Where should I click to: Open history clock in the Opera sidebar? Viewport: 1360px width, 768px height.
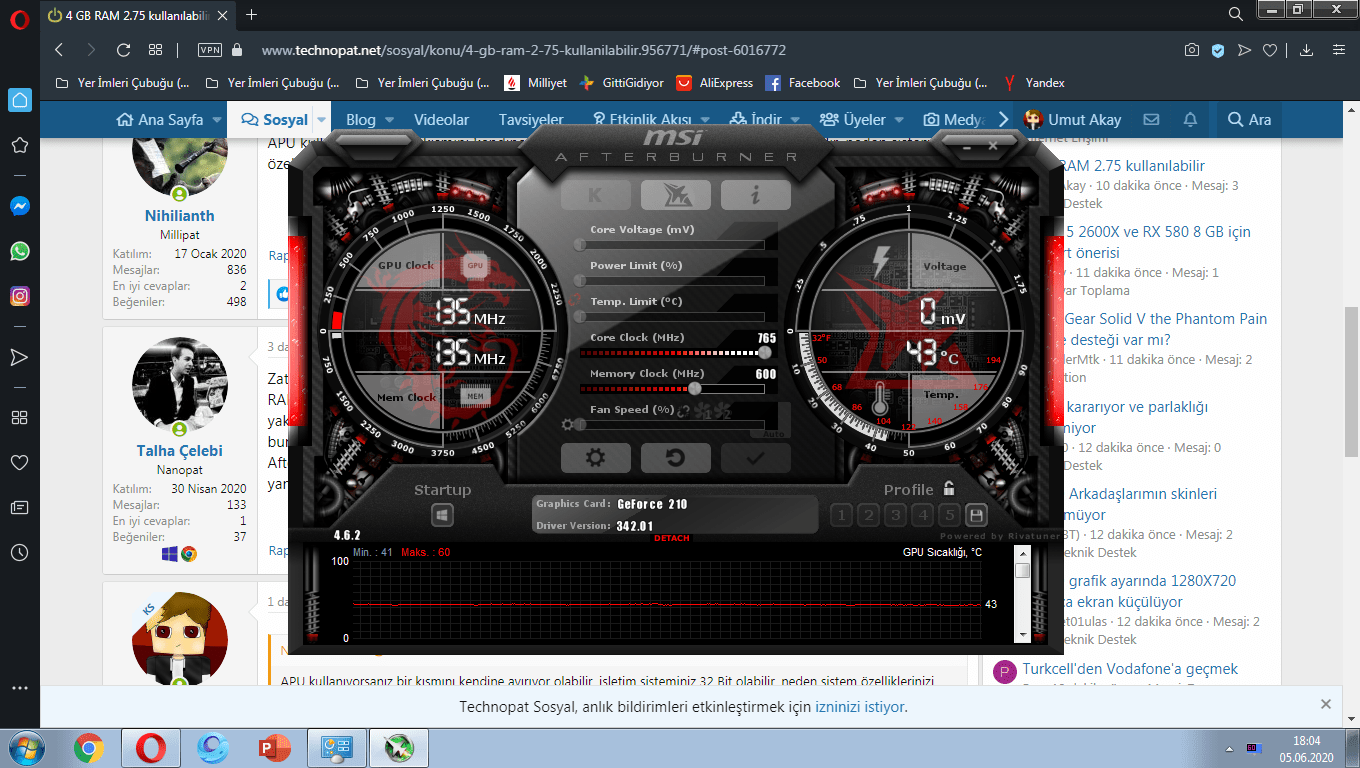(19, 552)
